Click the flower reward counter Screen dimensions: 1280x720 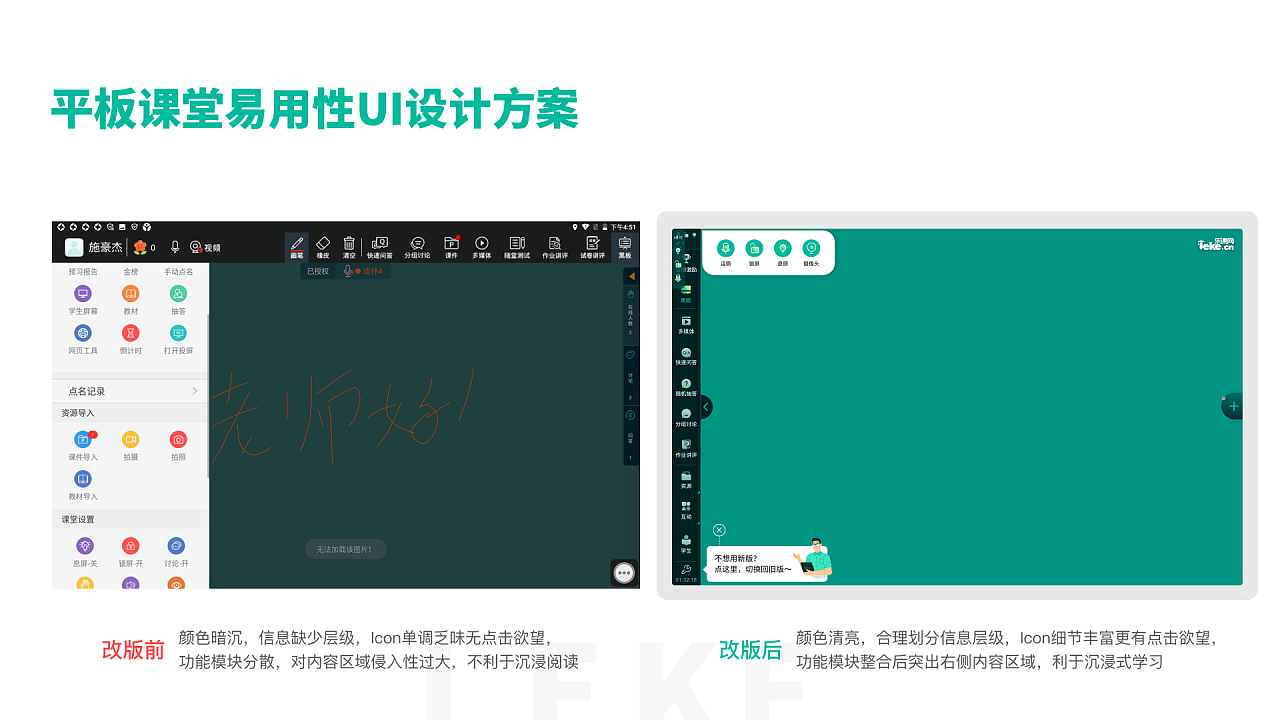(x=144, y=247)
